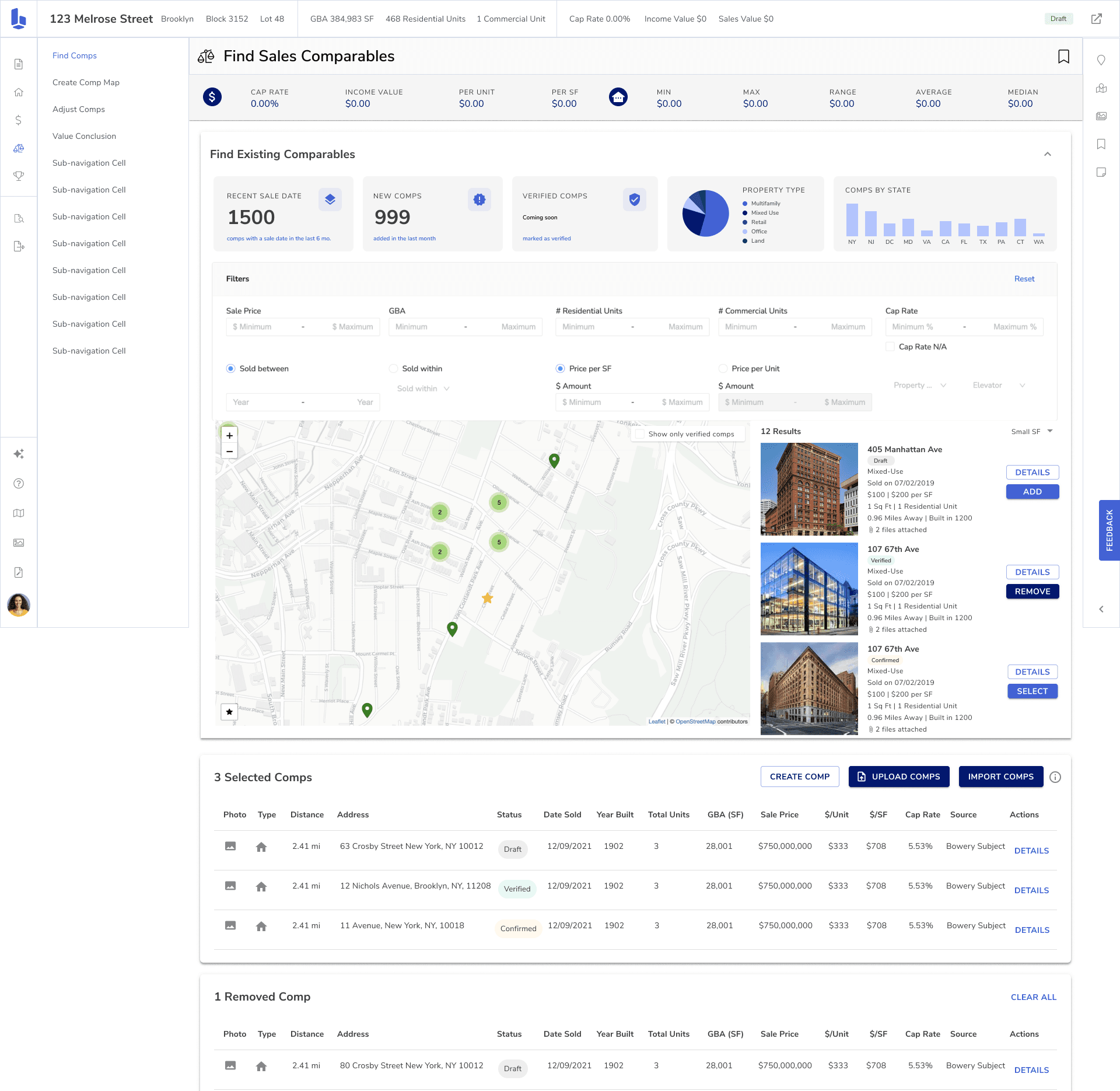The height and width of the screenshot is (1091, 1120).
Task: Open the location pin icon in right panel
Action: coord(1101,60)
